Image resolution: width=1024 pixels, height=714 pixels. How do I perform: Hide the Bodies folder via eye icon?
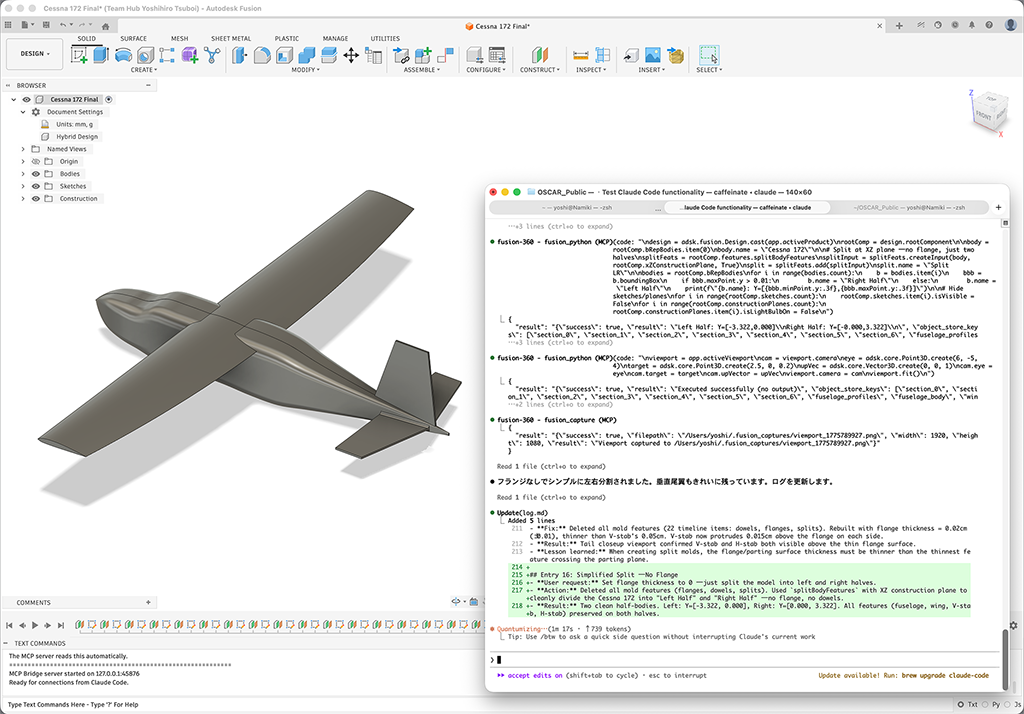pyautogui.click(x=35, y=174)
